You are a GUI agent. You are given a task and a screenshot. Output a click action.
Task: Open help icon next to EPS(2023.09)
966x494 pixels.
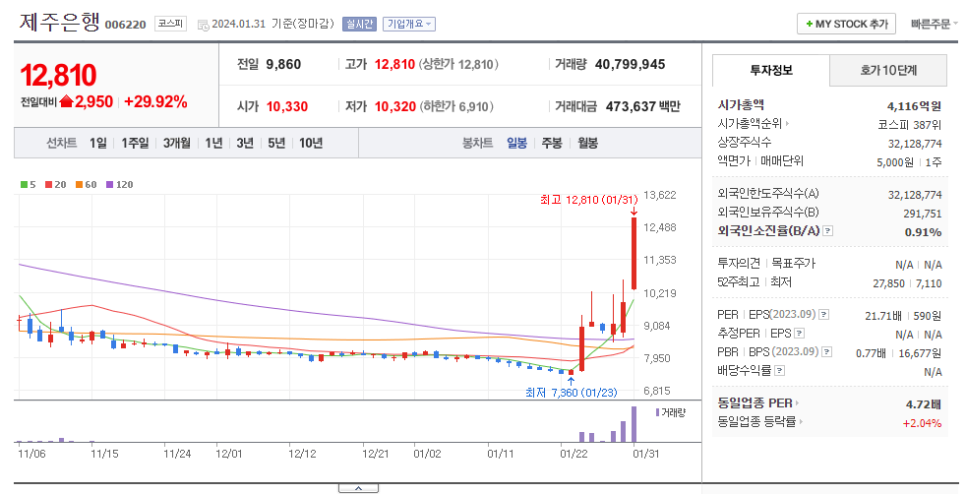[824, 315]
